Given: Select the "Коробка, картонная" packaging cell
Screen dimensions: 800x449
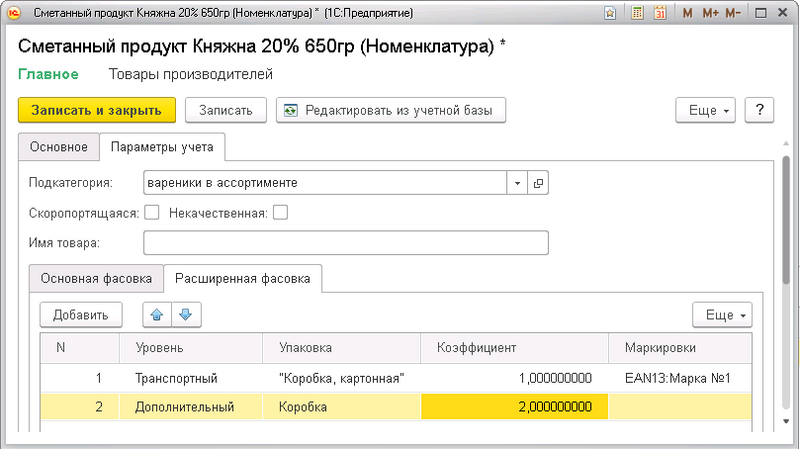Looking at the screenshot, I should click(341, 378).
